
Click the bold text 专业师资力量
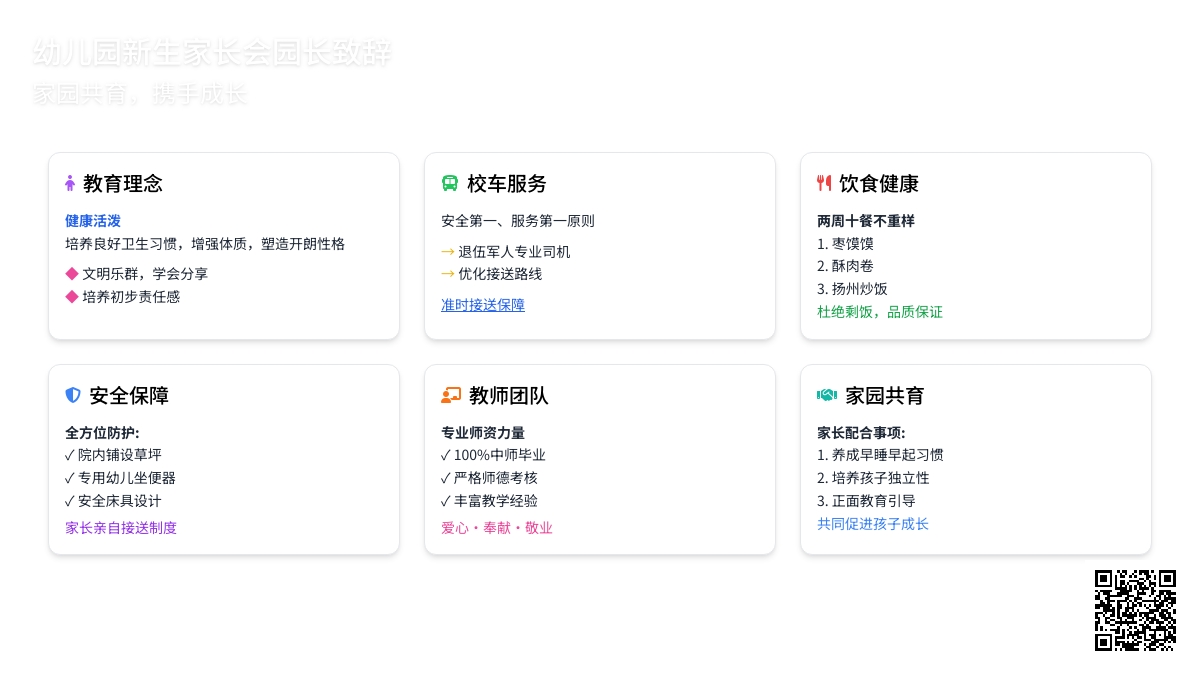coord(483,433)
